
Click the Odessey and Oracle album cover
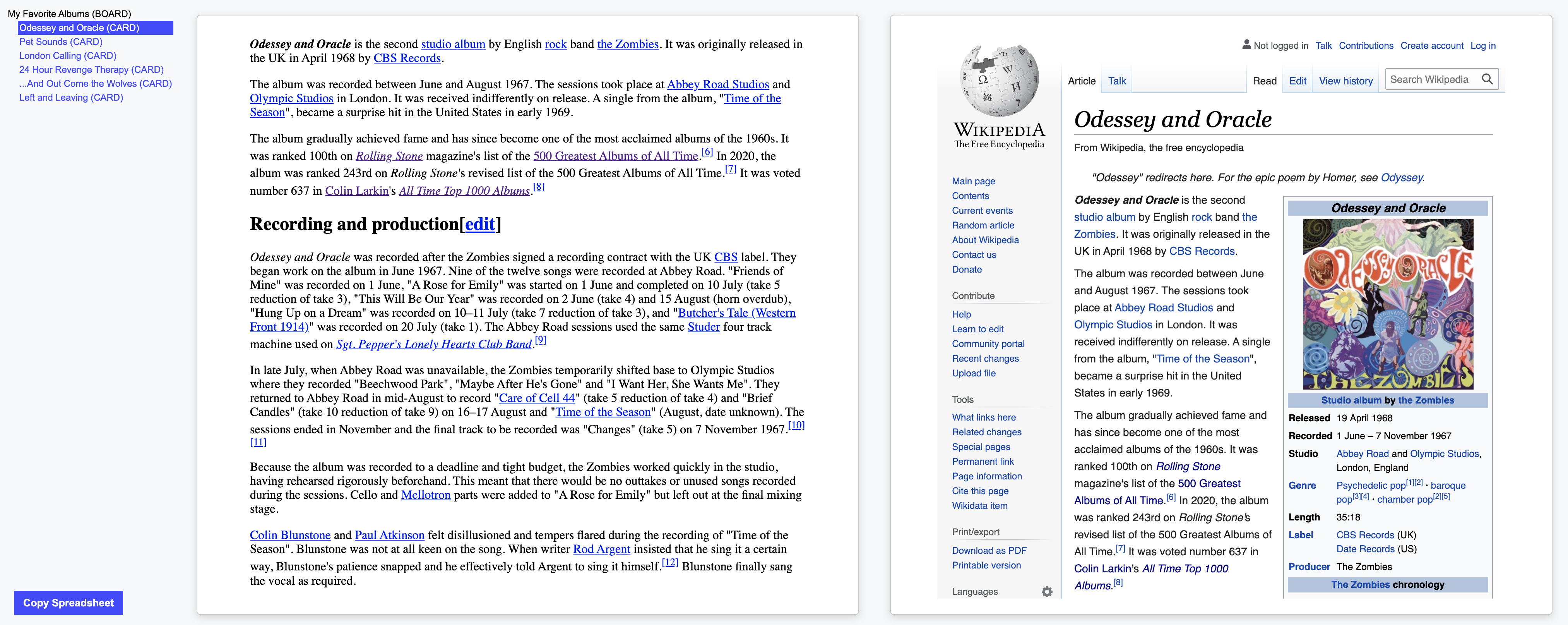(1388, 304)
